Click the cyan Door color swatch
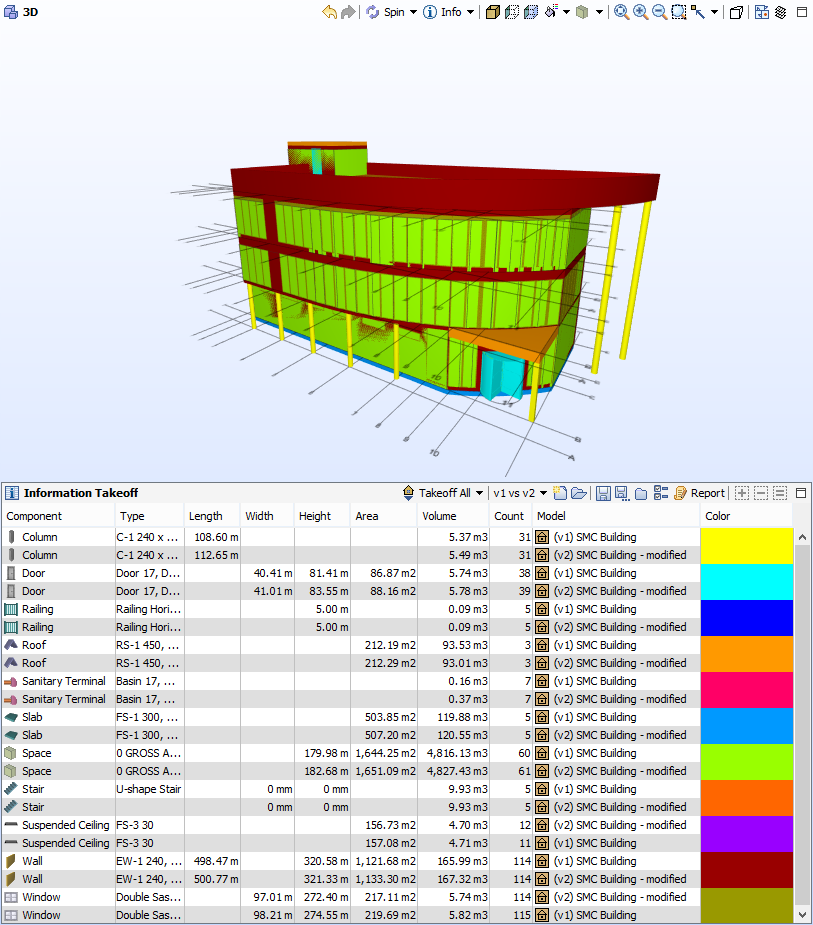This screenshot has width=813, height=925. tap(746, 580)
